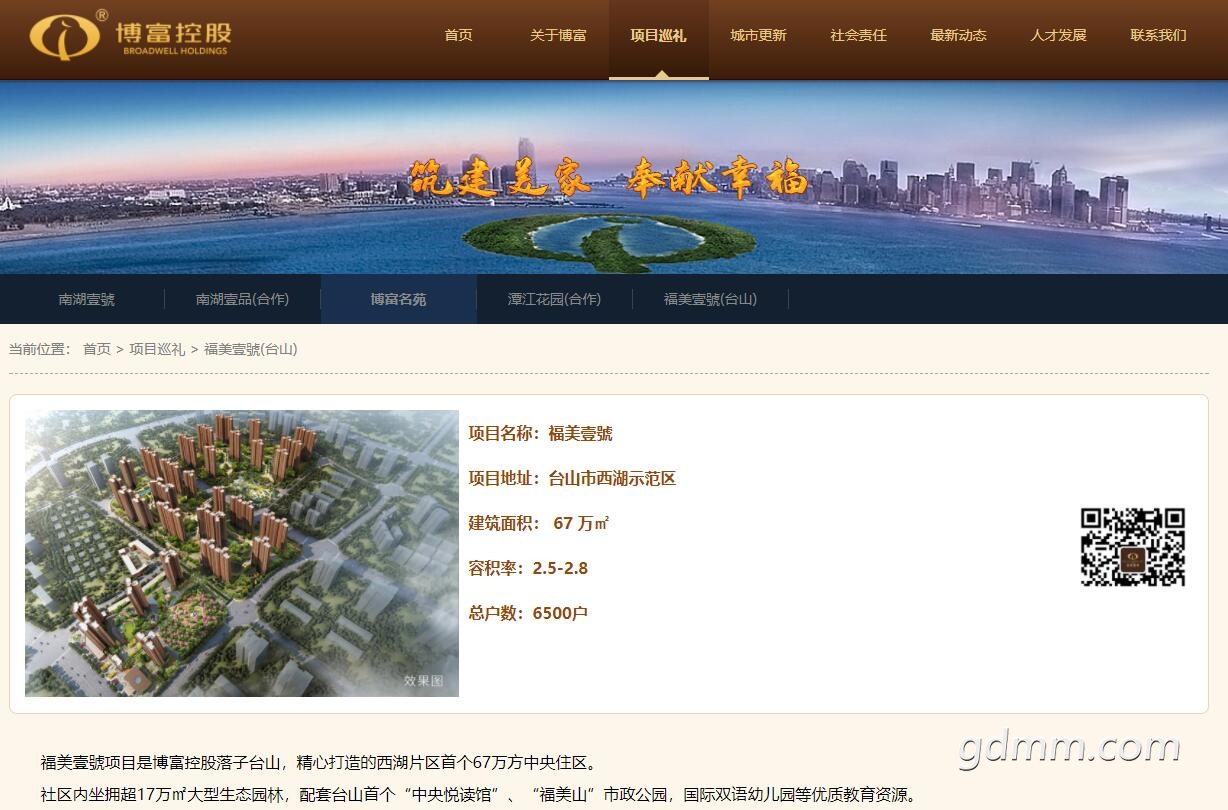Open 最新动态 nav item
1228x810 pixels.
tap(958, 35)
